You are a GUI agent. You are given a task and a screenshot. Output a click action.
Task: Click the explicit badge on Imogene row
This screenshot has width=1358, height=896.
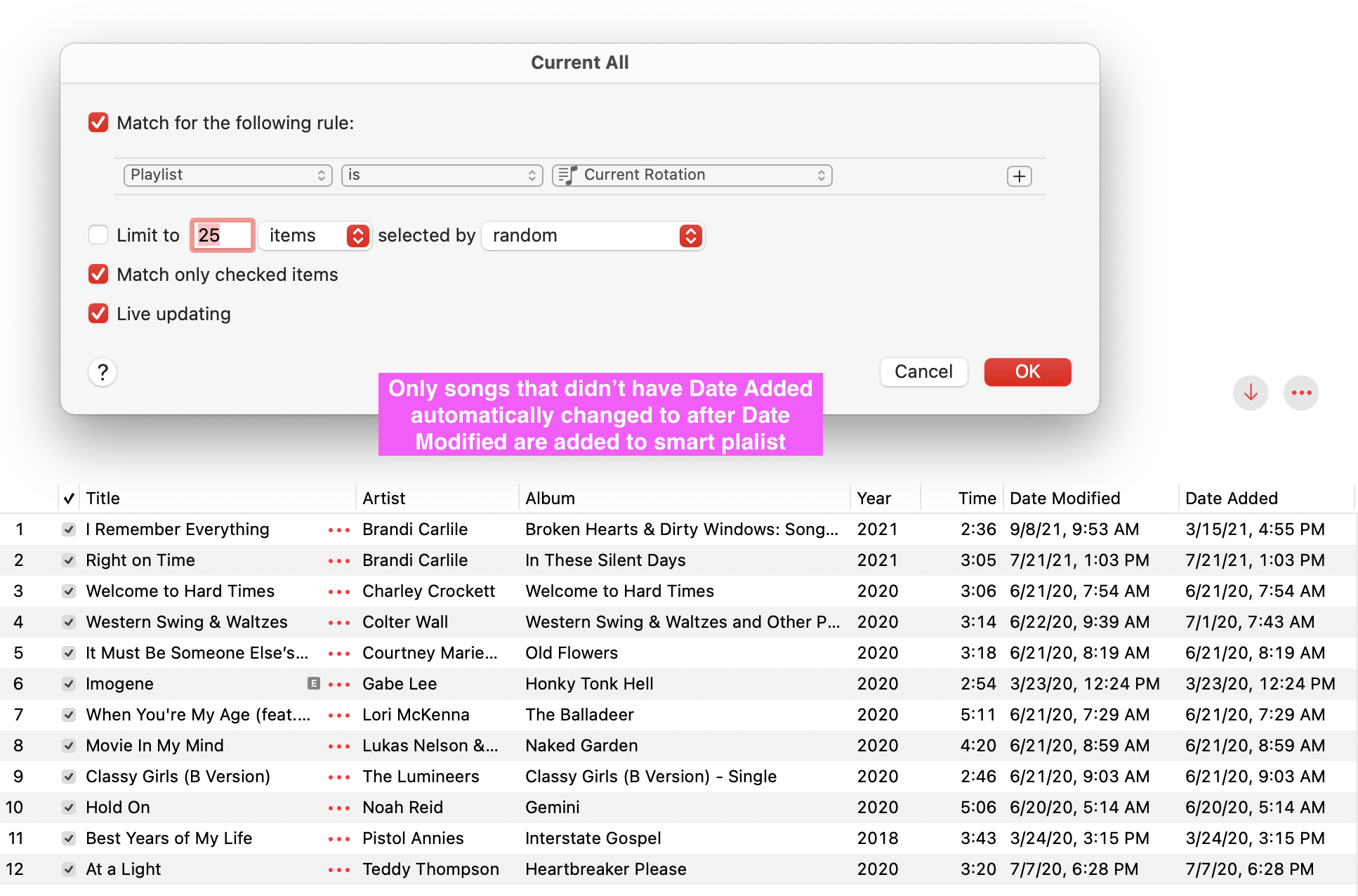[x=314, y=683]
